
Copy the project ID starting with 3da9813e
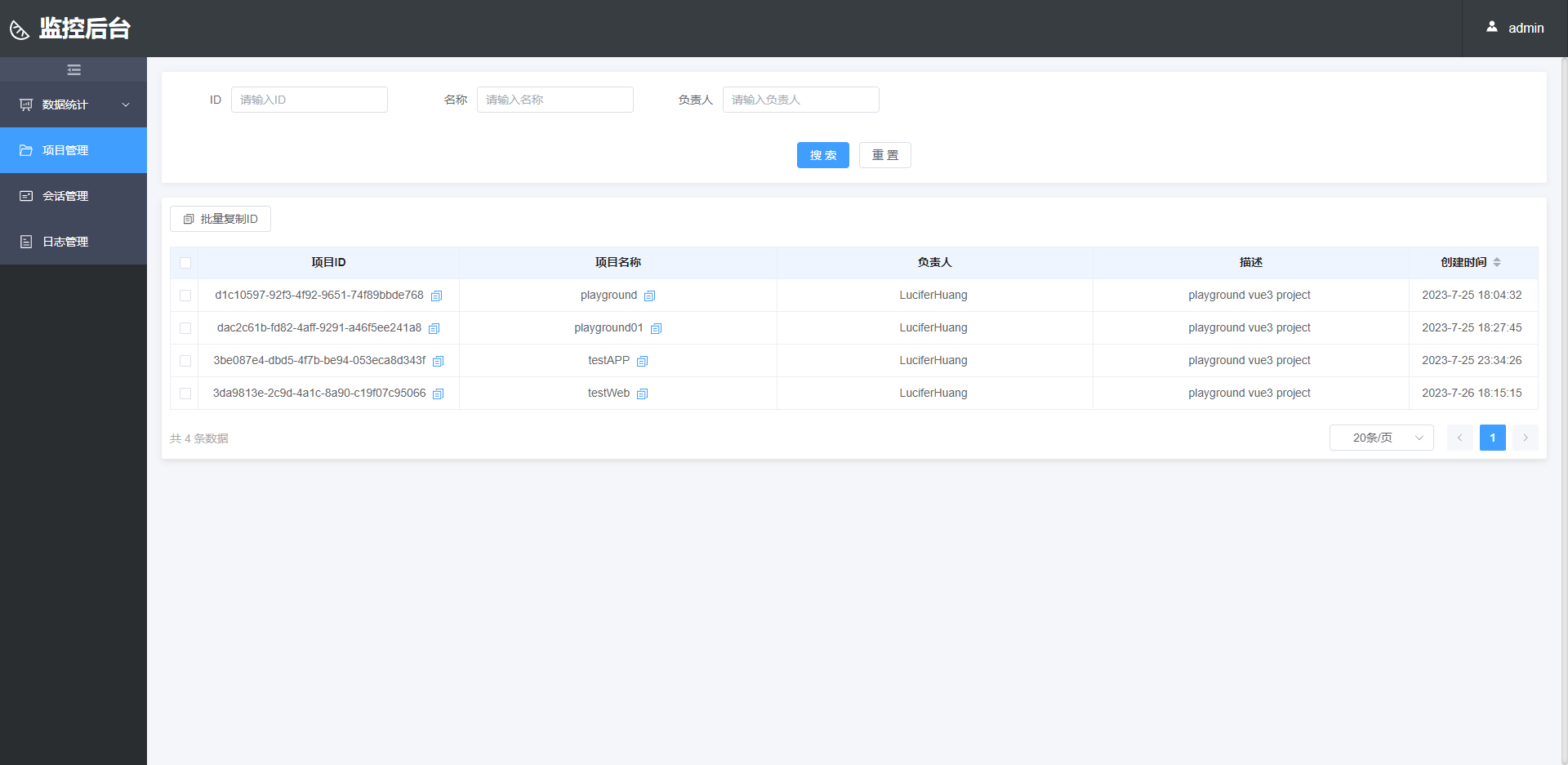[x=438, y=394]
